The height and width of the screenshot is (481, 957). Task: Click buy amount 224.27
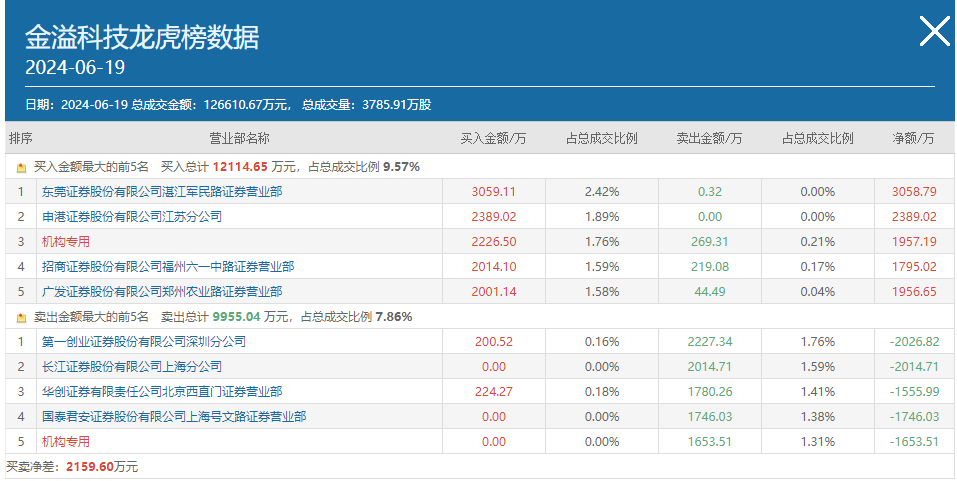tap(494, 391)
